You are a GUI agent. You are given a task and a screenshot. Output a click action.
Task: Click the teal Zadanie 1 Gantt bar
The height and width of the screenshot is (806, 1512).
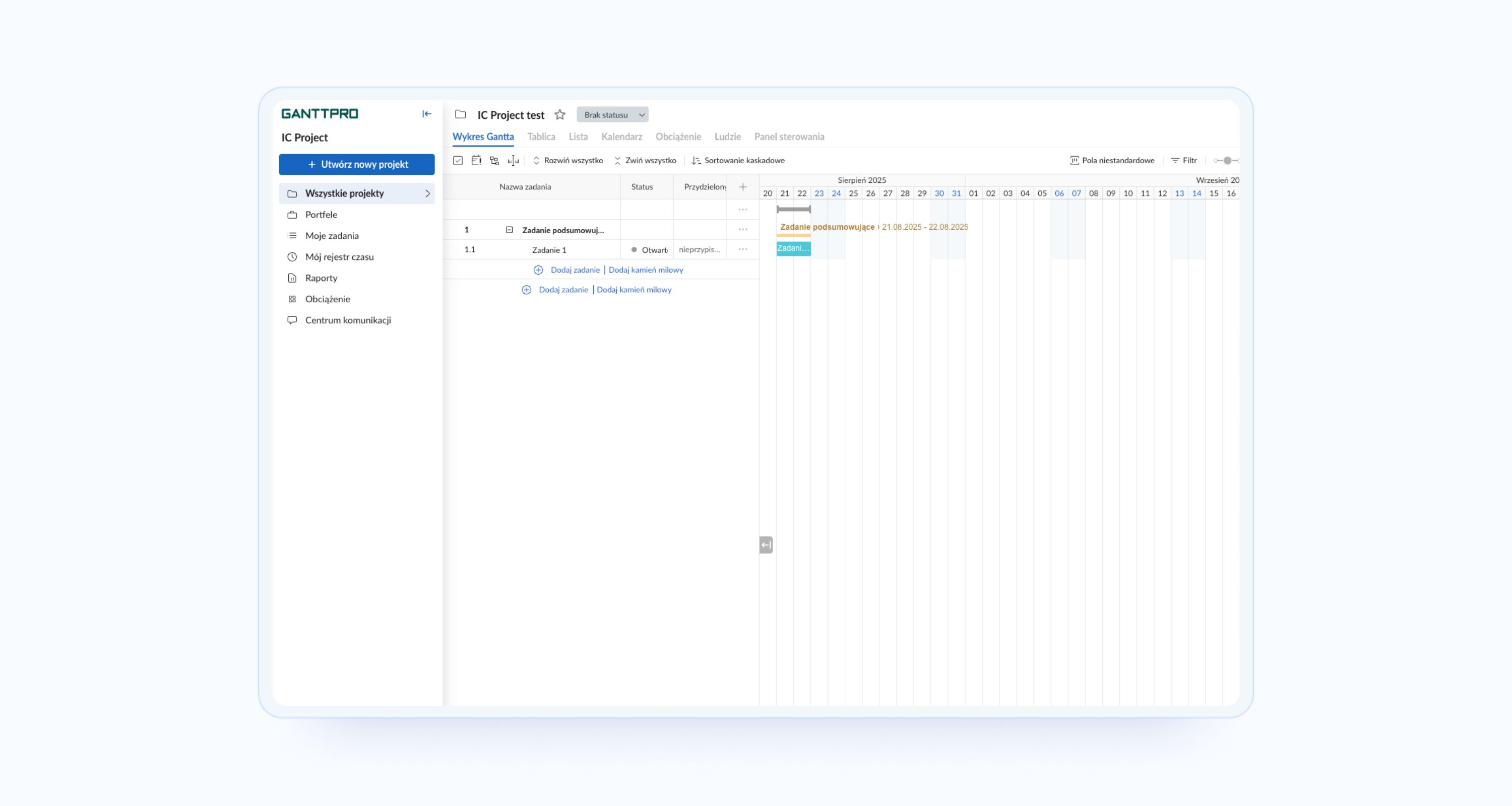(x=793, y=249)
